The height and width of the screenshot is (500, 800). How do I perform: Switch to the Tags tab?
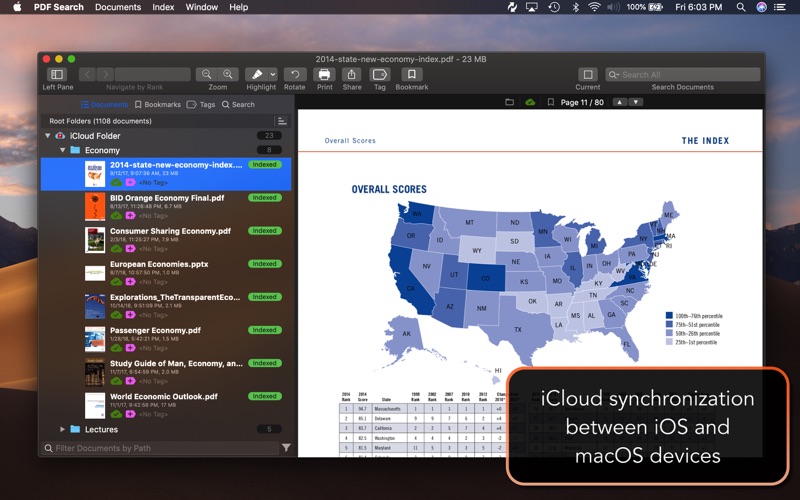(x=201, y=105)
